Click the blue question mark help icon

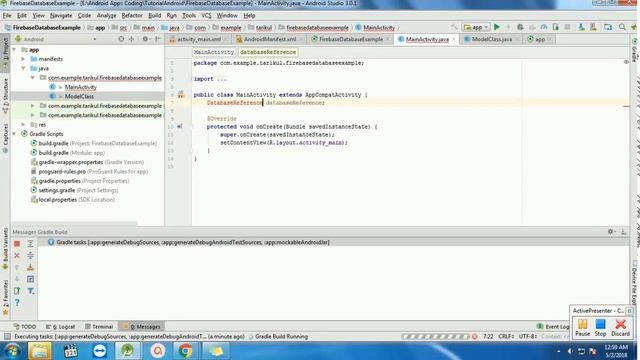tap(17, 302)
